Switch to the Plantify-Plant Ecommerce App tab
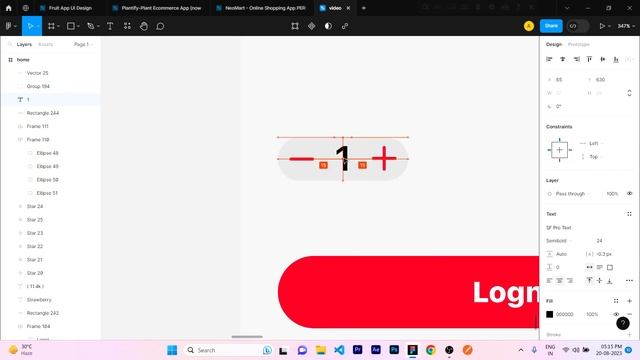 pyautogui.click(x=157, y=8)
